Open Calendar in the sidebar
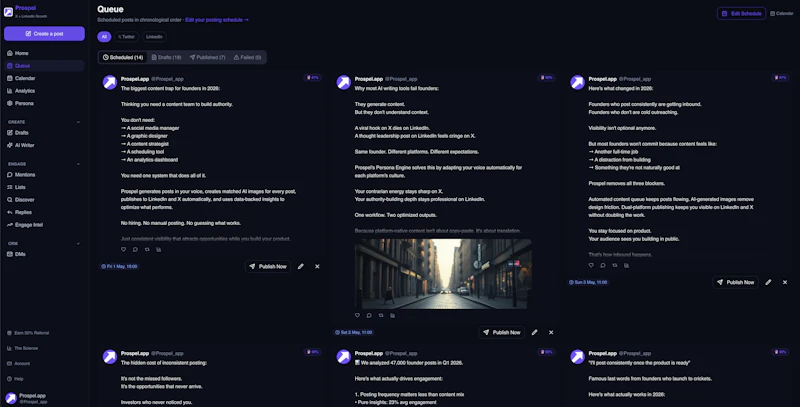This screenshot has height=407, width=800. click(x=44, y=78)
